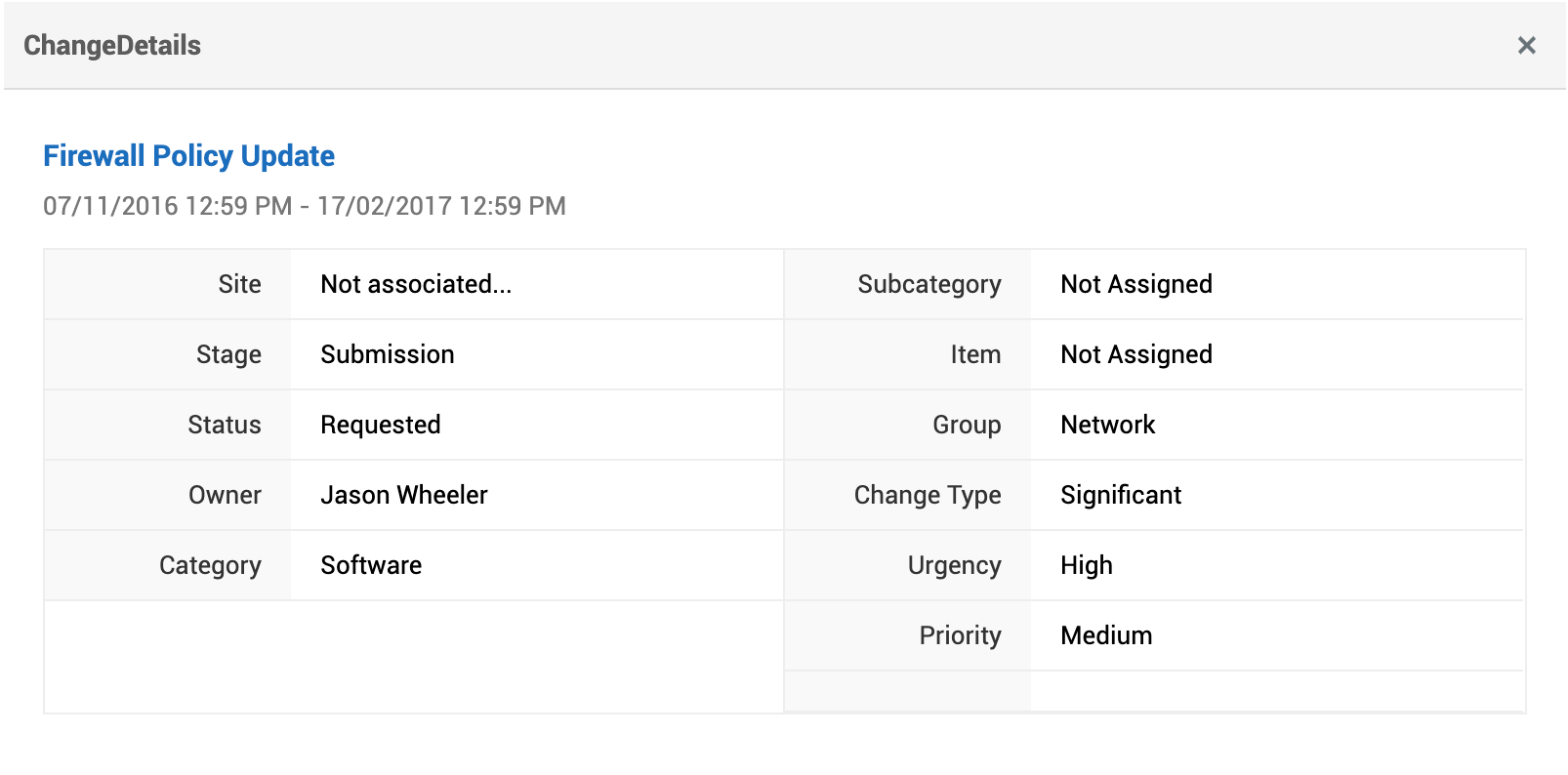Click the Group value Network
Viewport: 1568px width, 775px height.
[1108, 425]
